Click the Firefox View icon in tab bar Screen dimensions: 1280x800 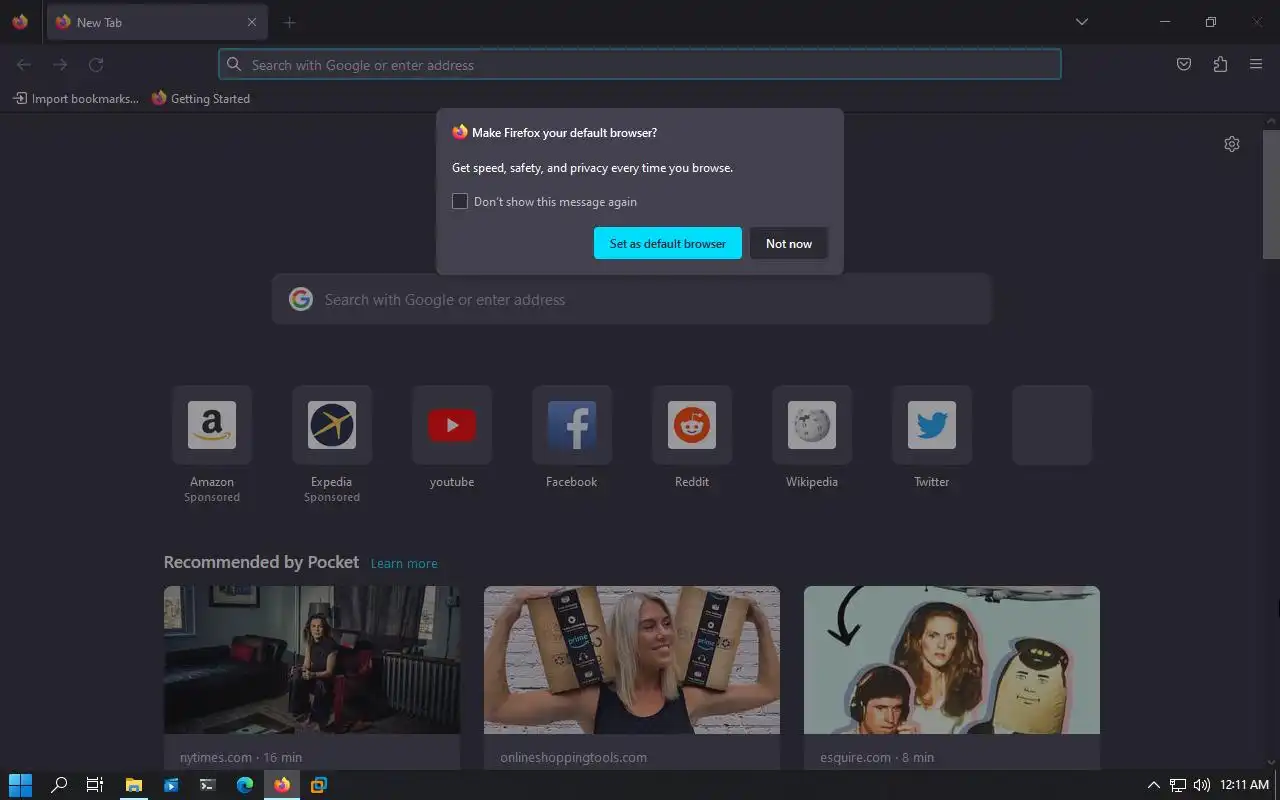tap(20, 22)
